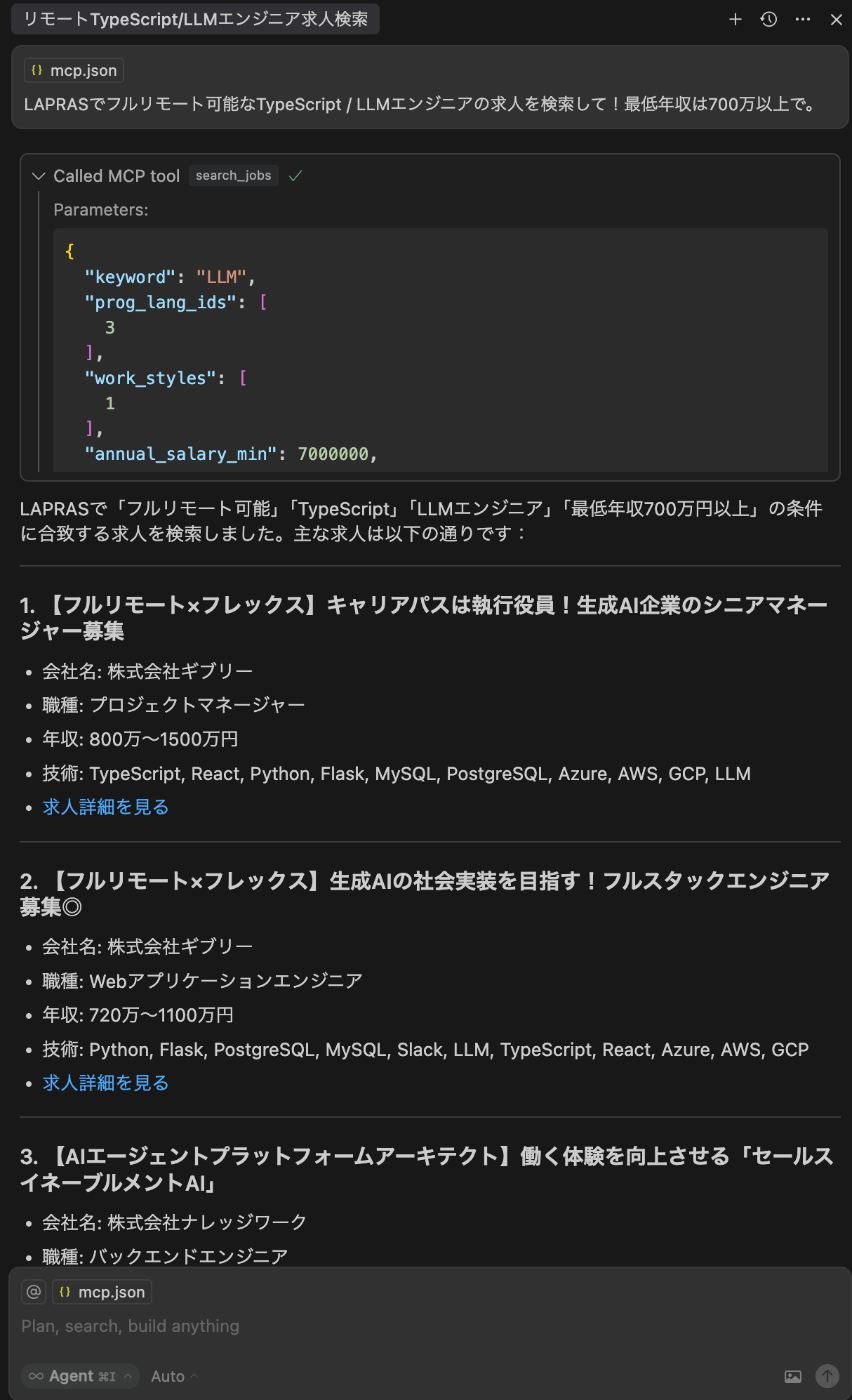852x1400 pixels.
Task: Select the リモートTypeScript/LLMエンジニア求人検索 tab
Action: click(x=195, y=19)
